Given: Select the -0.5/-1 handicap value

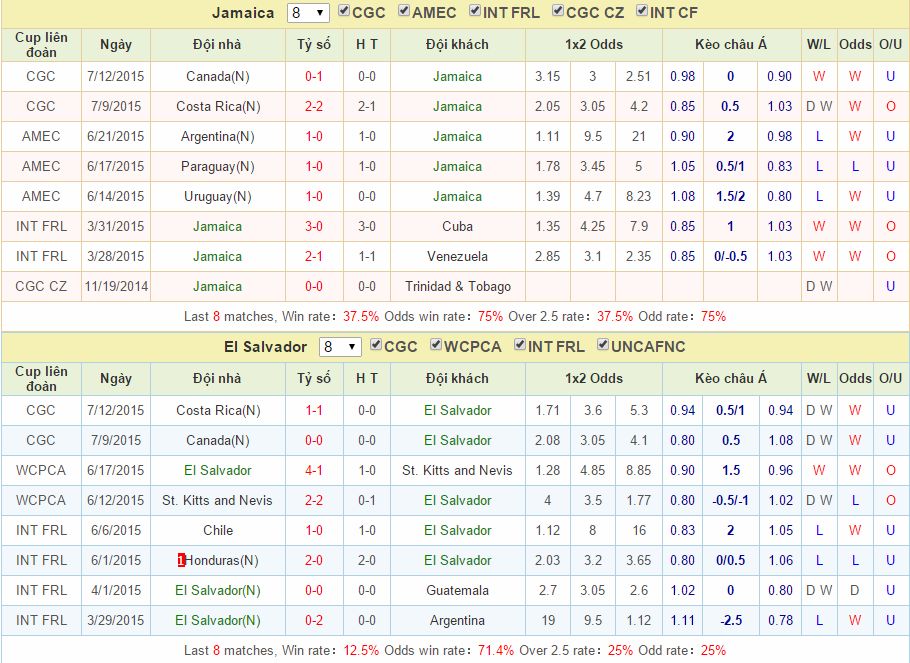Looking at the screenshot, I should (730, 500).
